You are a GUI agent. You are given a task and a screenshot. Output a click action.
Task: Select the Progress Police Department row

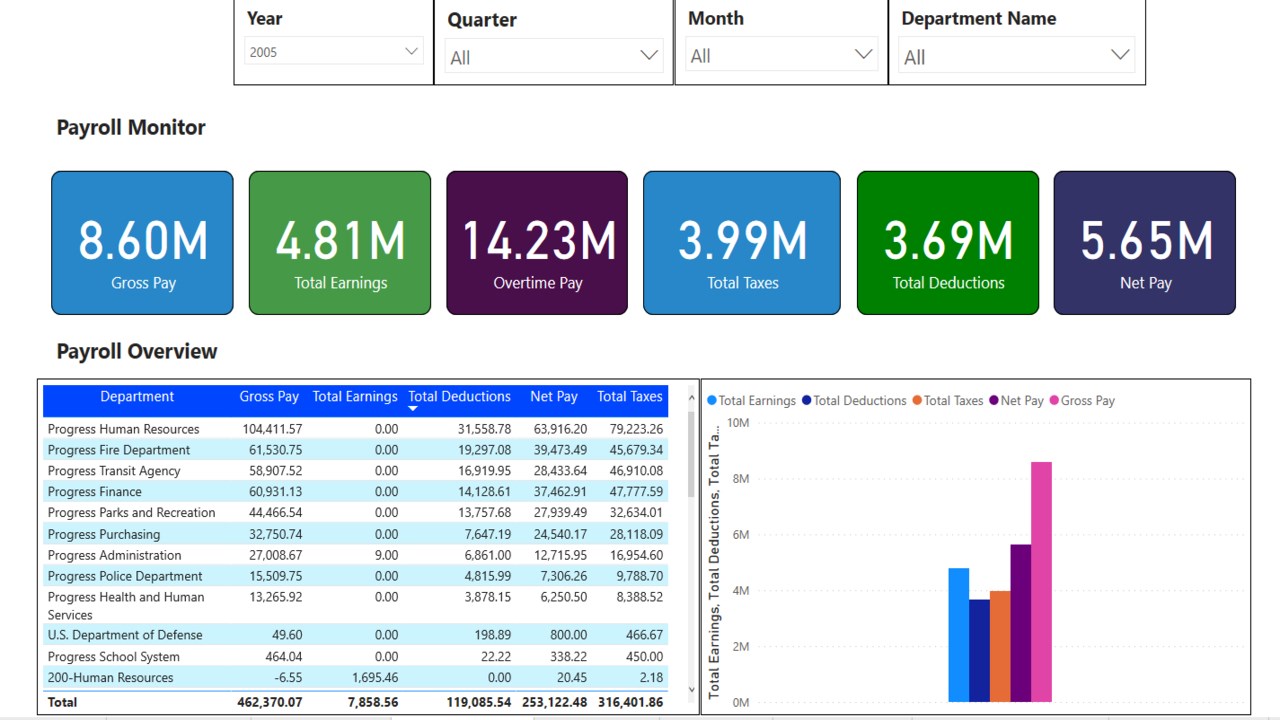355,576
